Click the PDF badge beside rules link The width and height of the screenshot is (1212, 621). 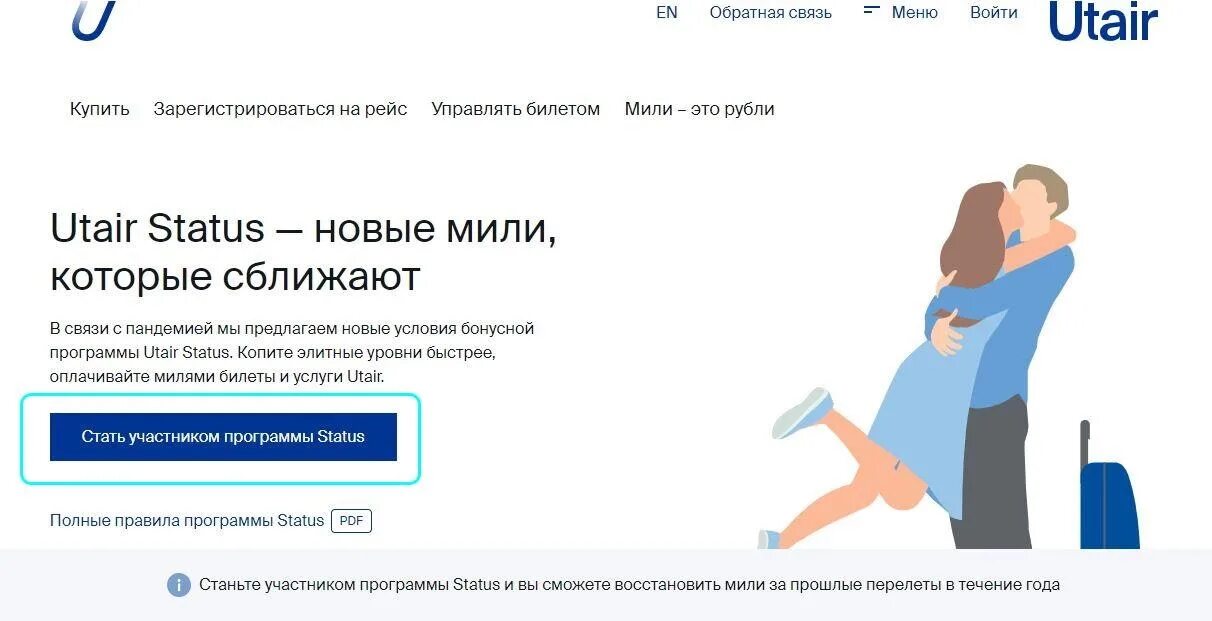coord(351,521)
